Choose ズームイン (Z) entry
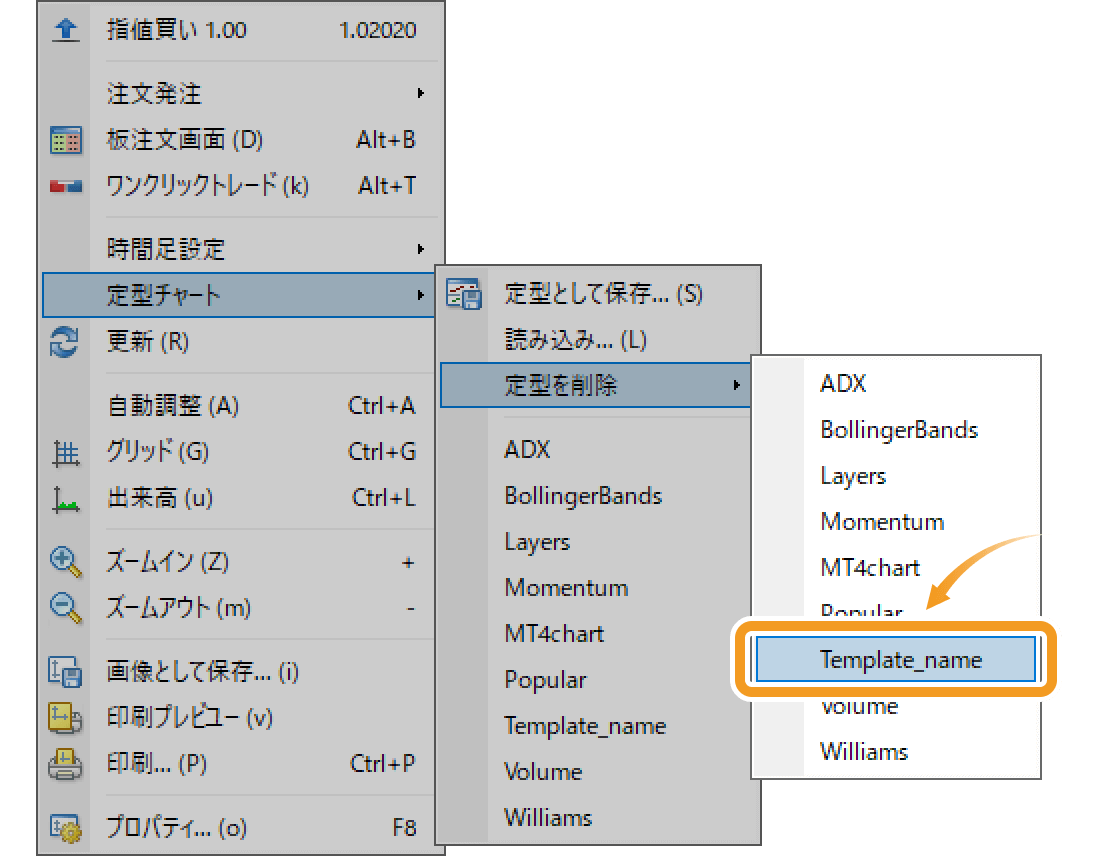This screenshot has height=856, width=1100. point(239,562)
